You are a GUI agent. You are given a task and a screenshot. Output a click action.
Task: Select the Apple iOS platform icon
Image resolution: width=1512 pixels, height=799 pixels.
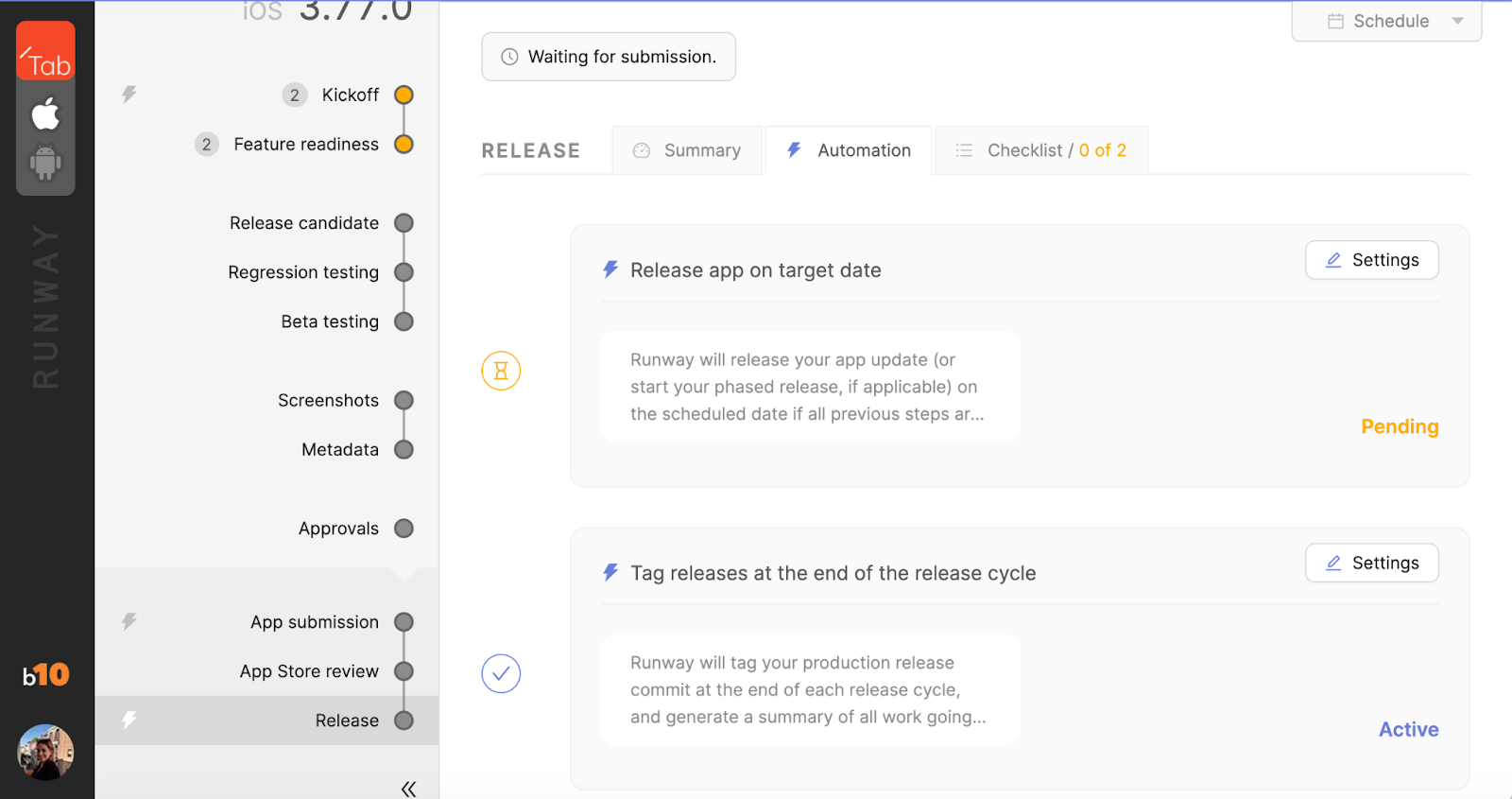click(45, 114)
